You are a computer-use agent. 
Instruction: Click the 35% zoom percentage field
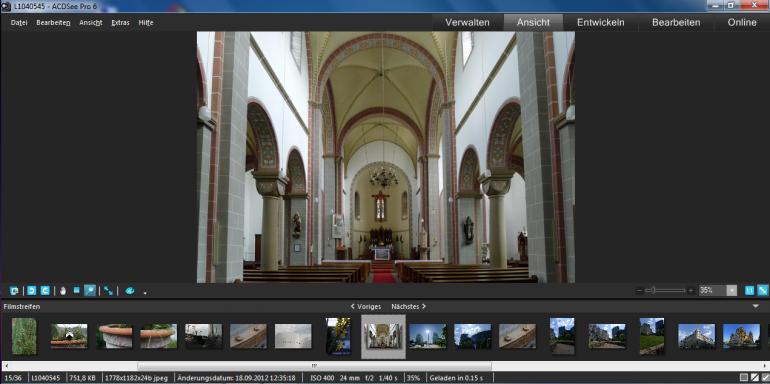pyautogui.click(x=713, y=291)
